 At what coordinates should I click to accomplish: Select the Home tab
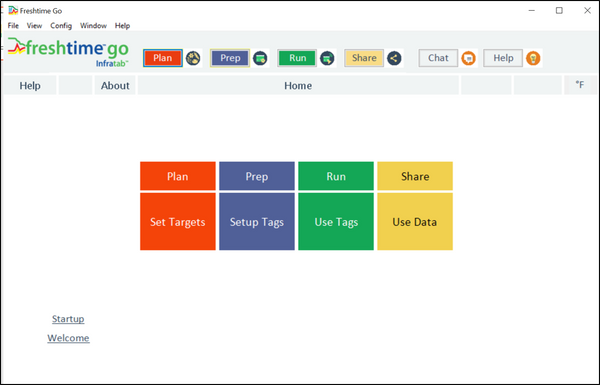[x=298, y=85]
